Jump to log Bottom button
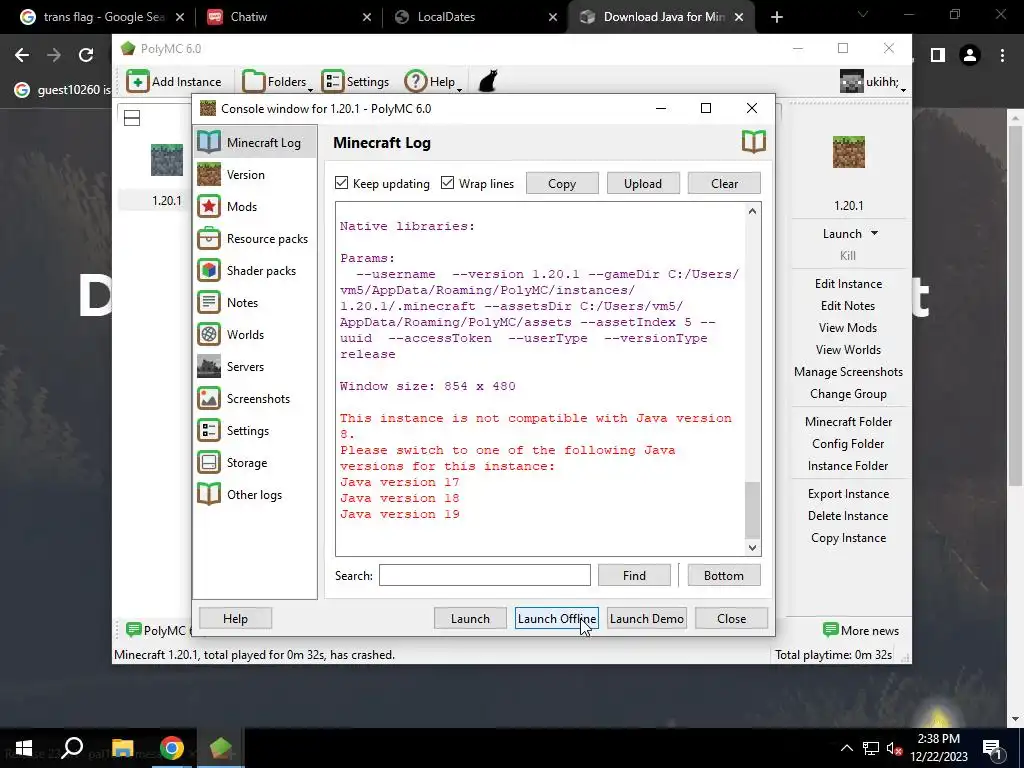Viewport: 1024px width, 768px height. click(724, 575)
